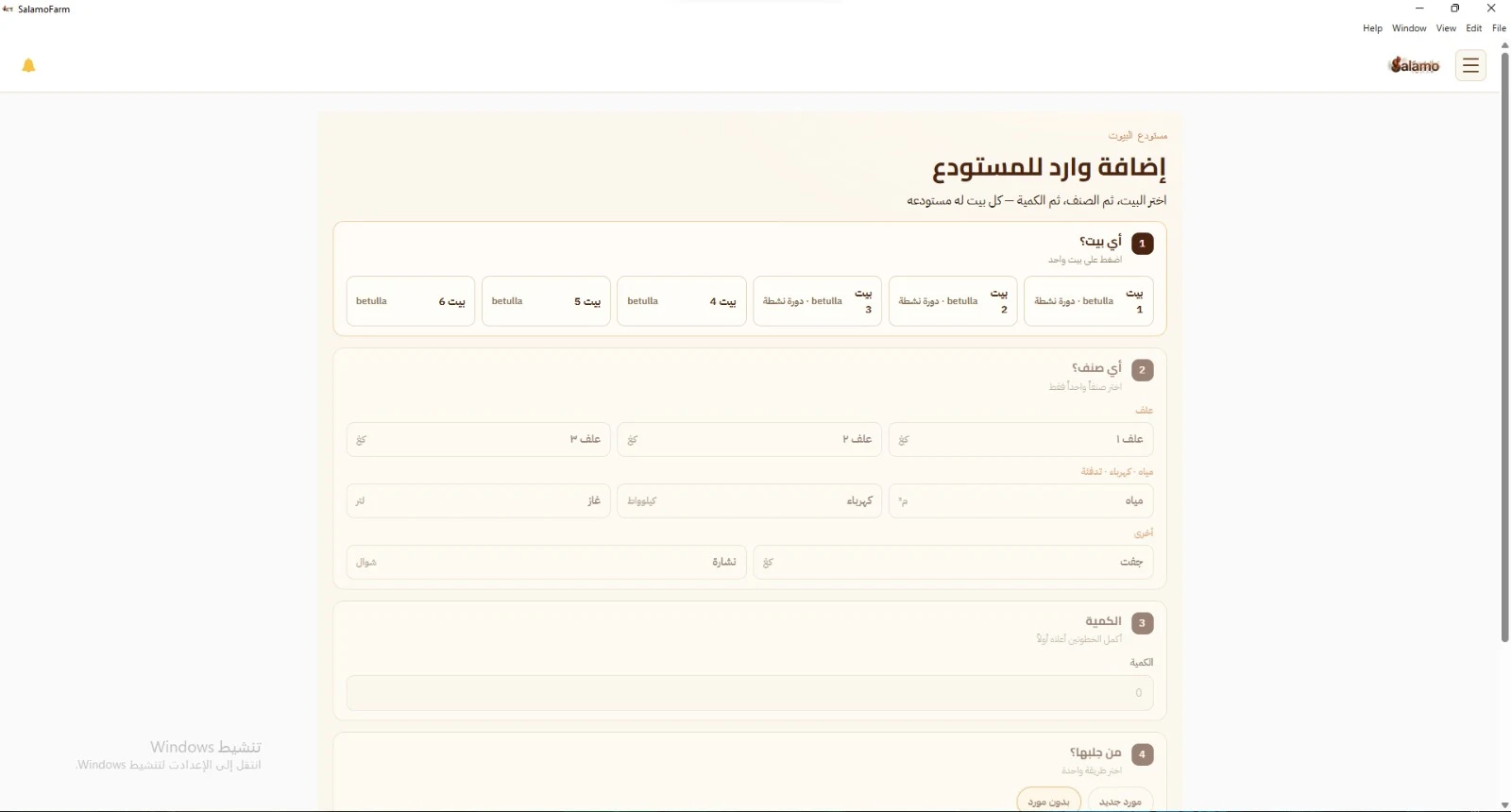The width and height of the screenshot is (1511, 812).
Task: Click the الكمية quantity input field
Action: pos(750,693)
